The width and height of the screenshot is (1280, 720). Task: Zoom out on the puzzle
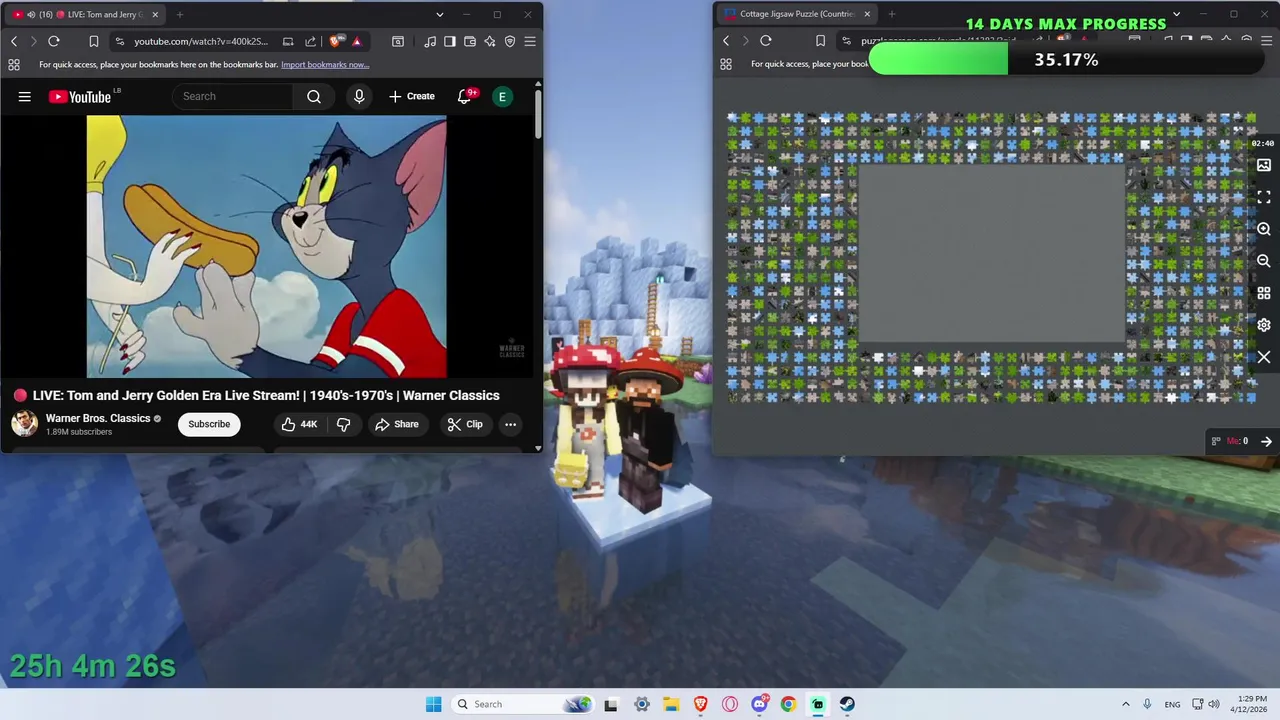click(x=1264, y=261)
